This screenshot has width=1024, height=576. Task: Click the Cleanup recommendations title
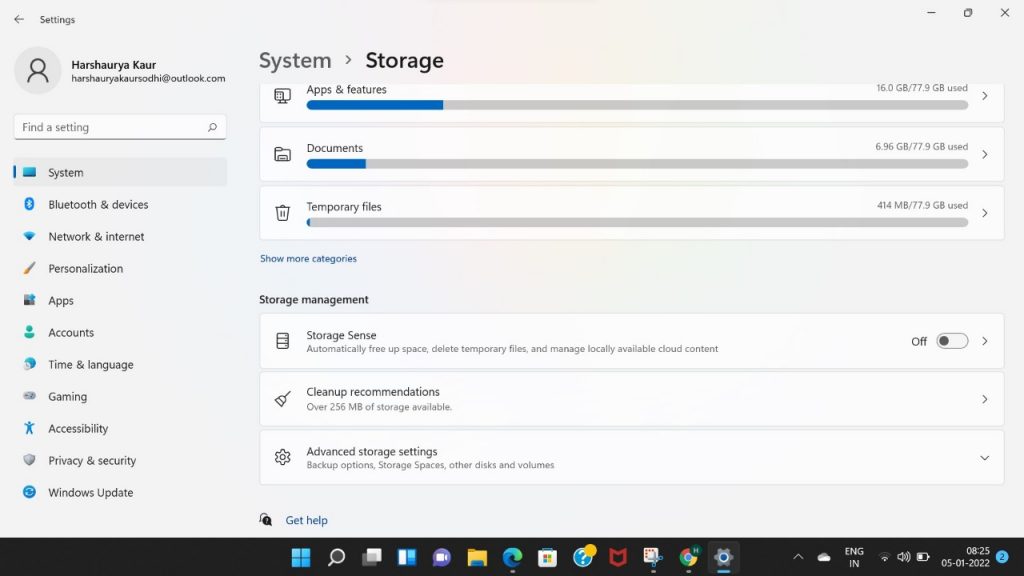pyautogui.click(x=373, y=392)
